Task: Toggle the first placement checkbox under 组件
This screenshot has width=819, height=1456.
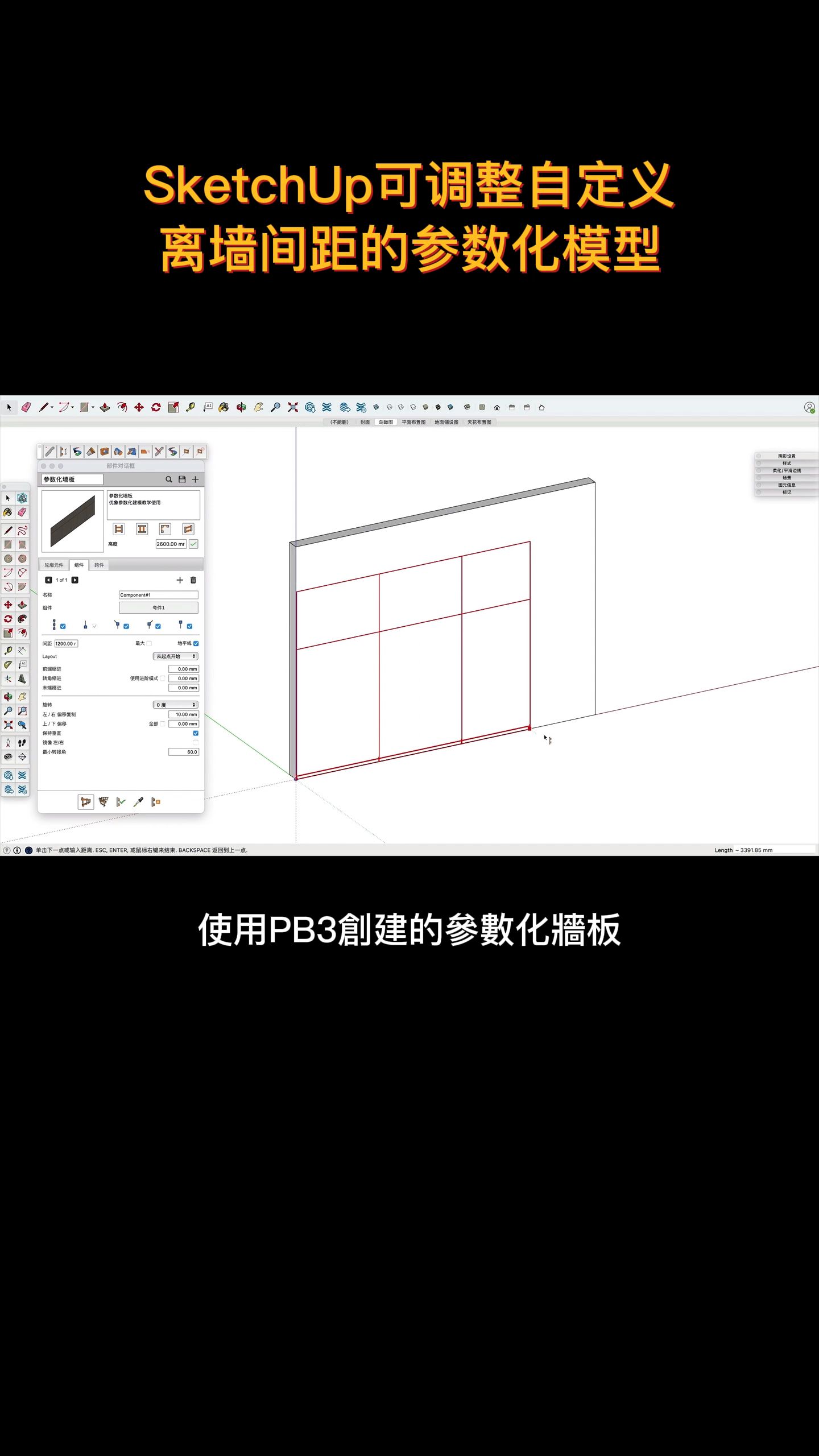Action: pos(63,626)
